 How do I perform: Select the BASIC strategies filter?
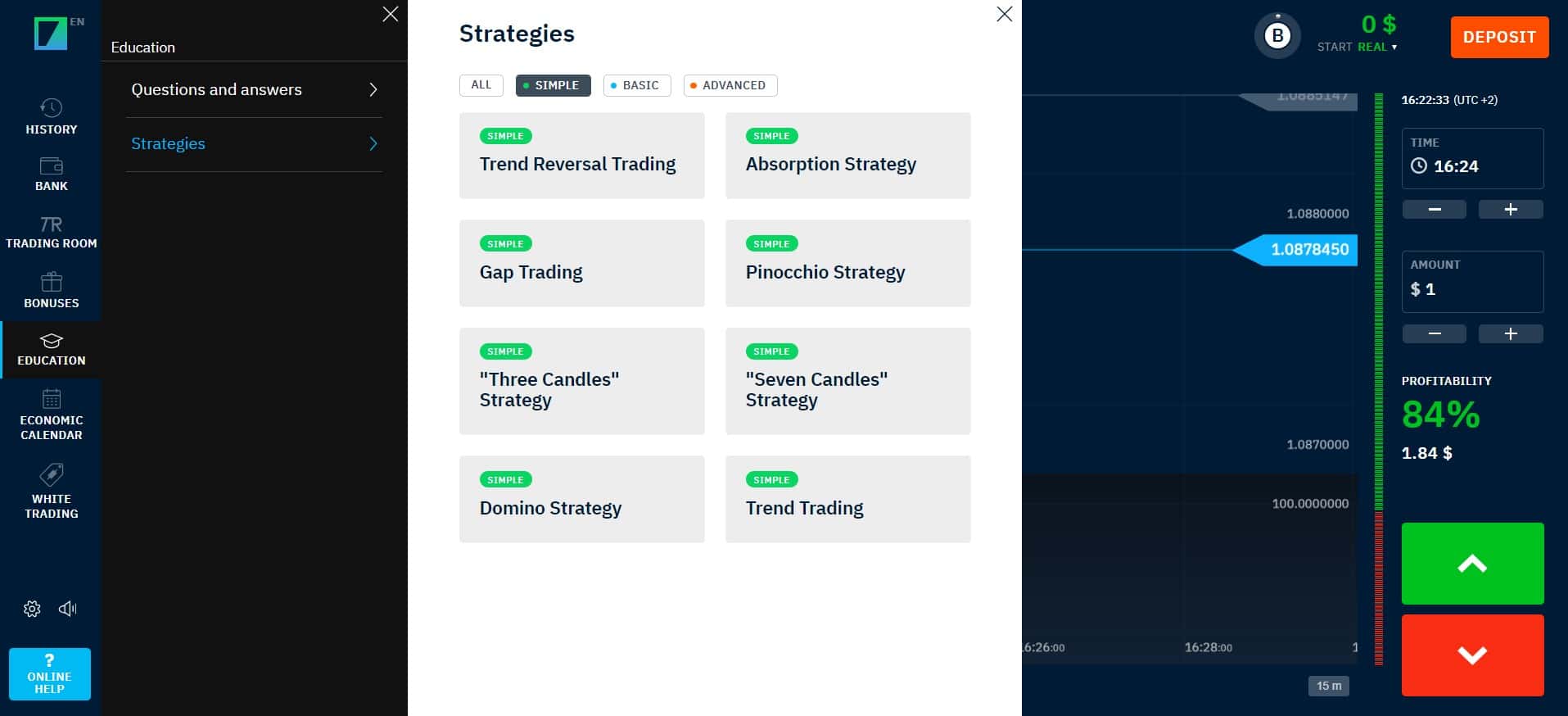pyautogui.click(x=637, y=85)
